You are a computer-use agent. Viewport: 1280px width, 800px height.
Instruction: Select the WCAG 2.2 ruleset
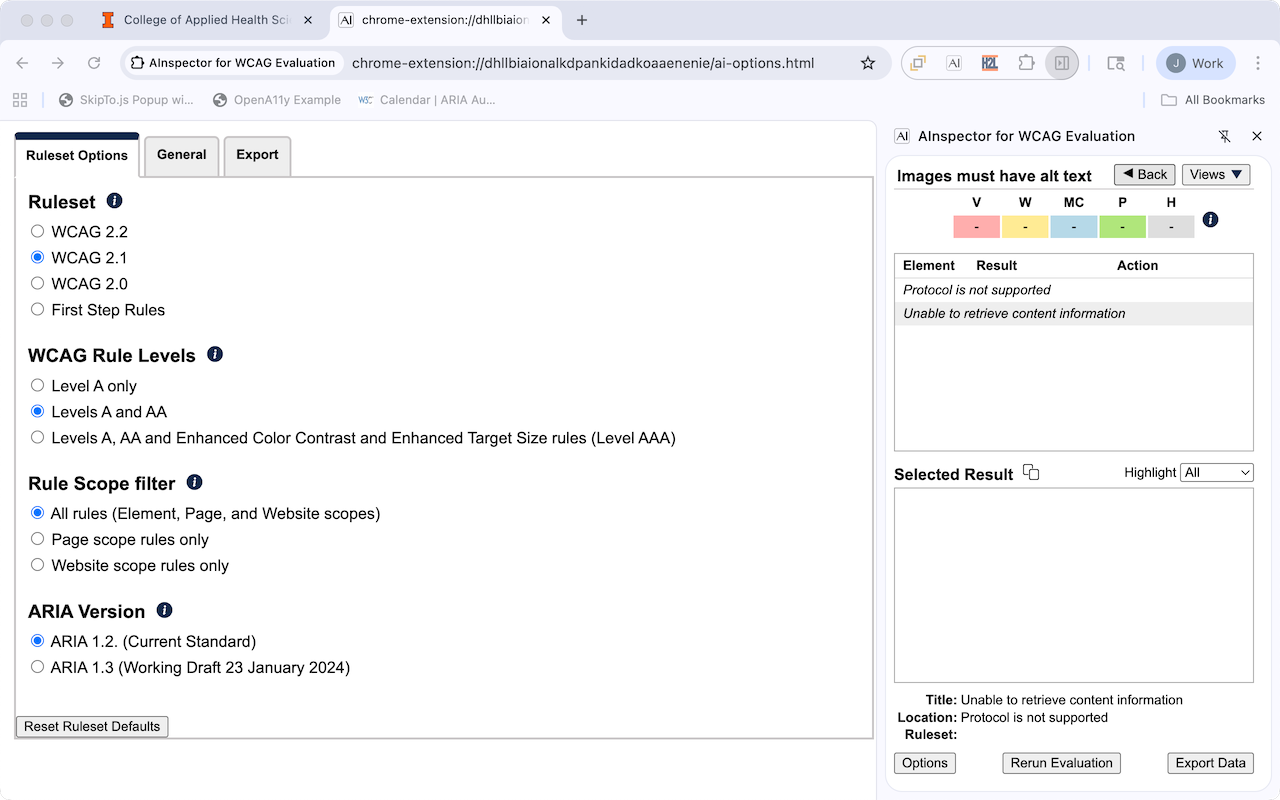38,231
